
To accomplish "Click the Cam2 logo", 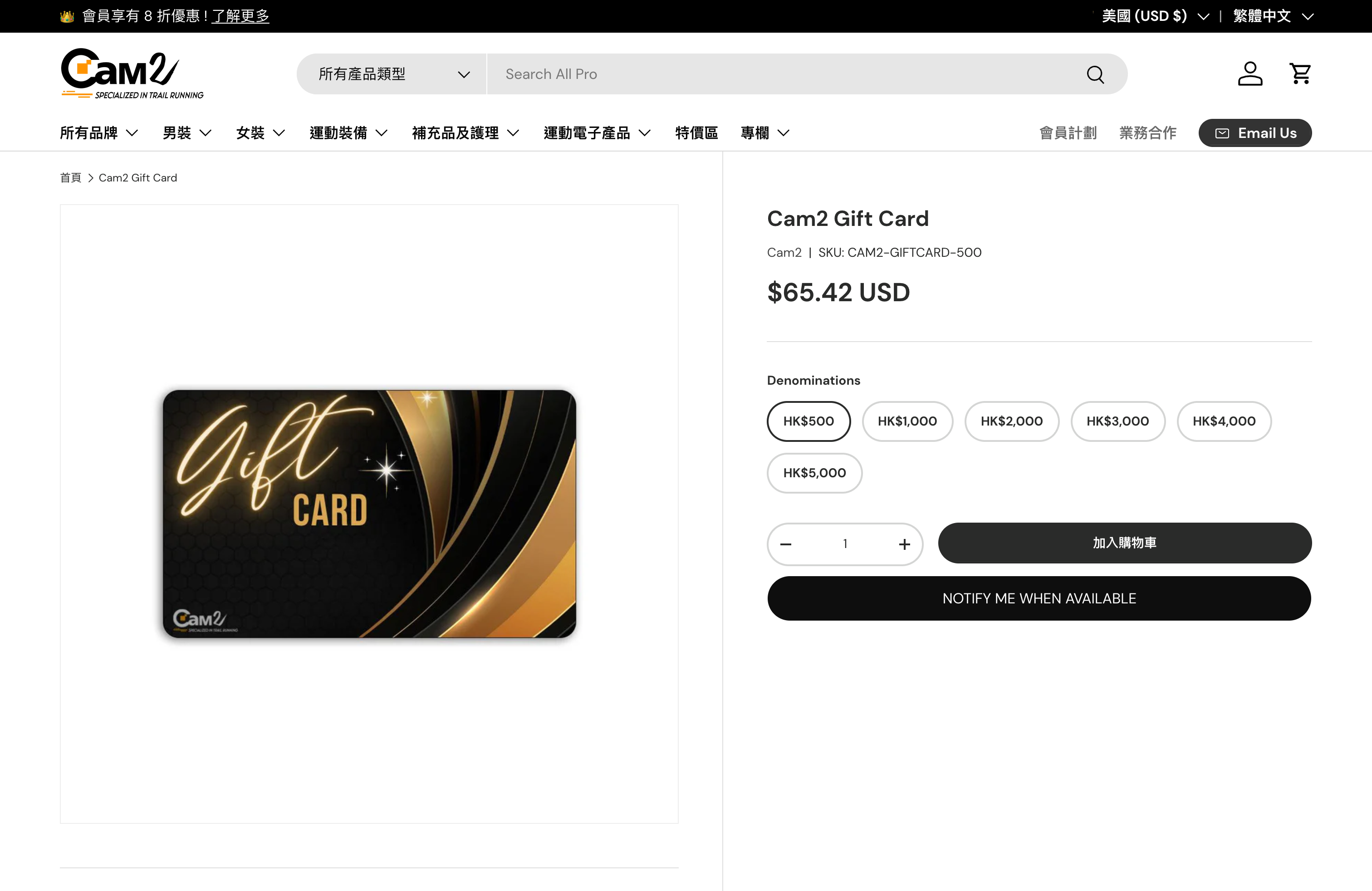I will tap(132, 74).
